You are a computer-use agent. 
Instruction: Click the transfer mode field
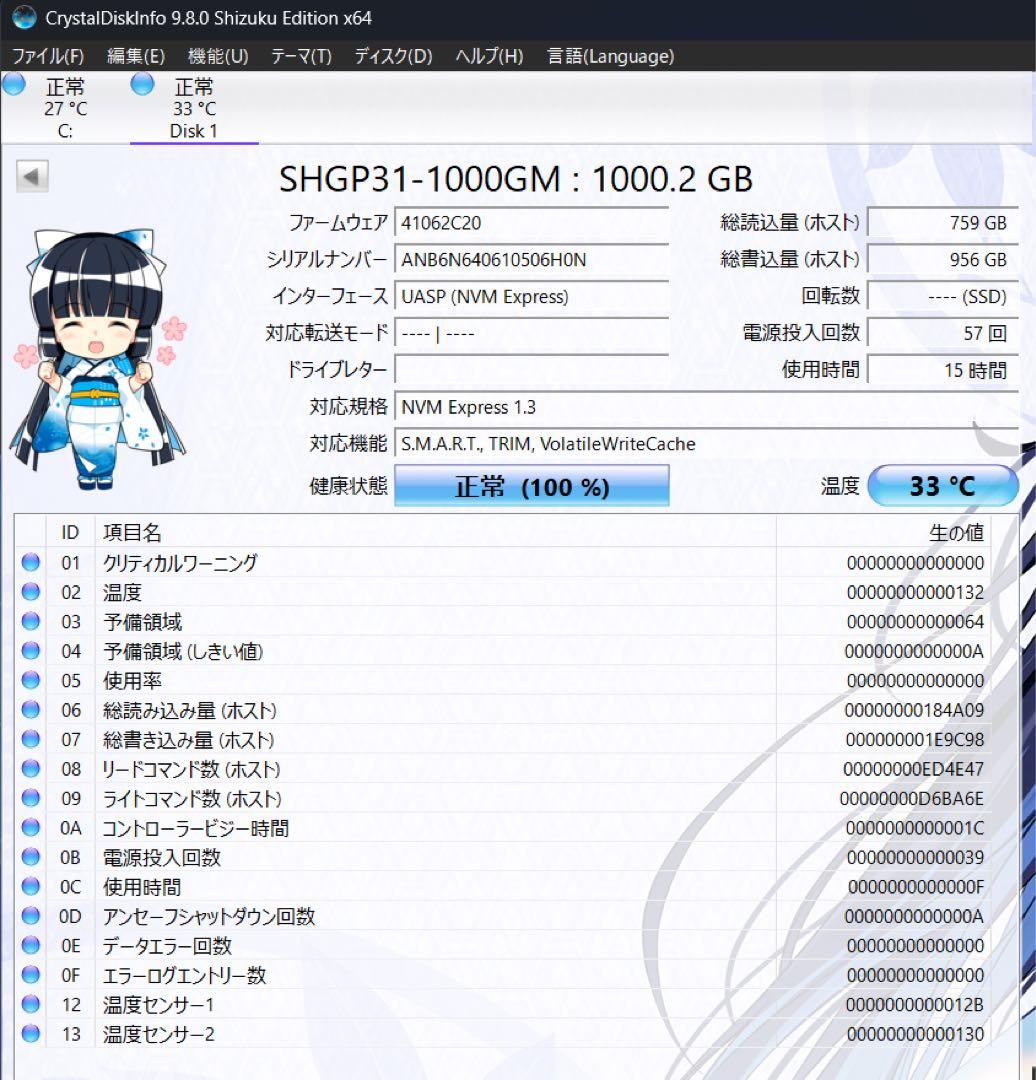531,333
